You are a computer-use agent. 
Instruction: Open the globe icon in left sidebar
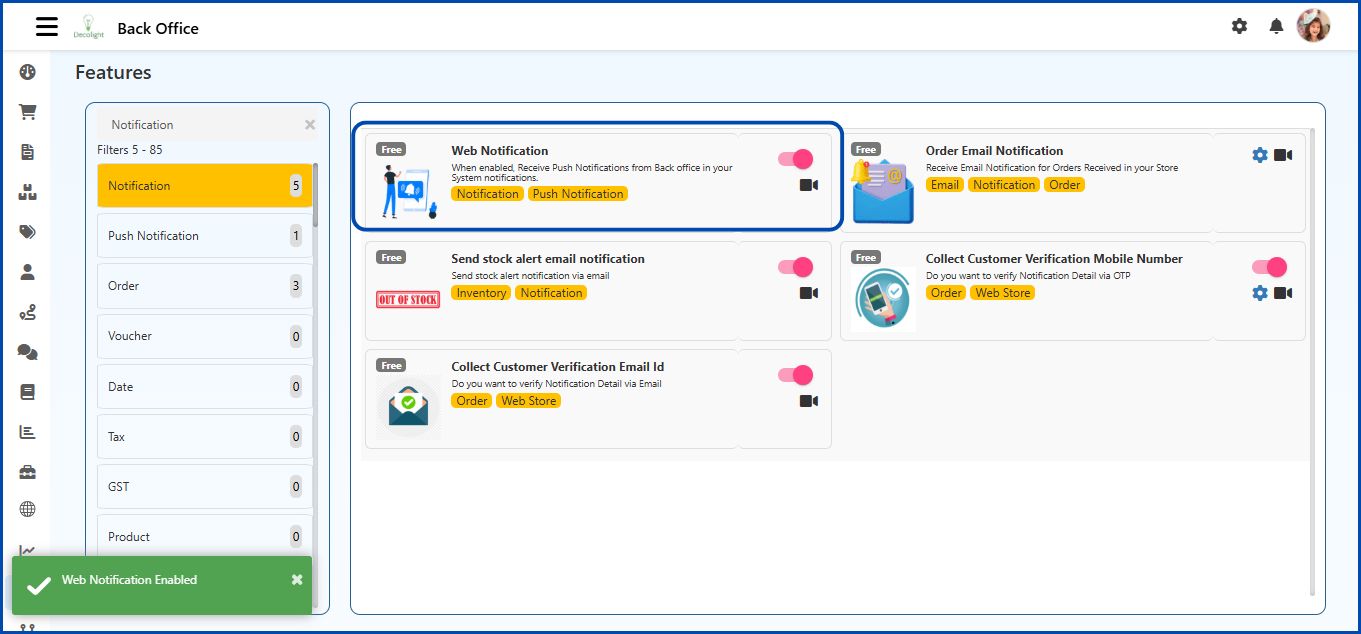point(27,510)
